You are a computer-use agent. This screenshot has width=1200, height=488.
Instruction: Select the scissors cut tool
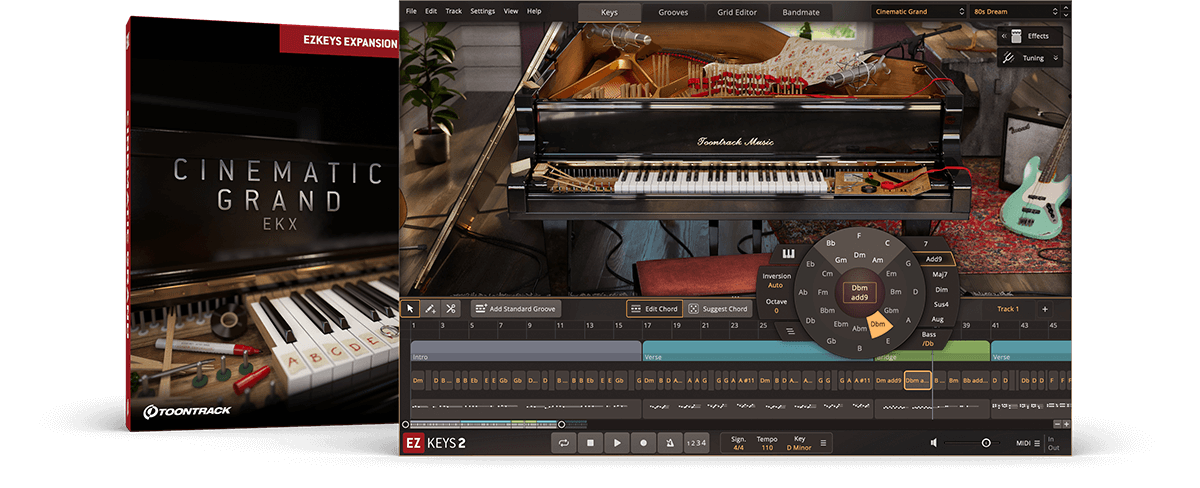(x=451, y=309)
